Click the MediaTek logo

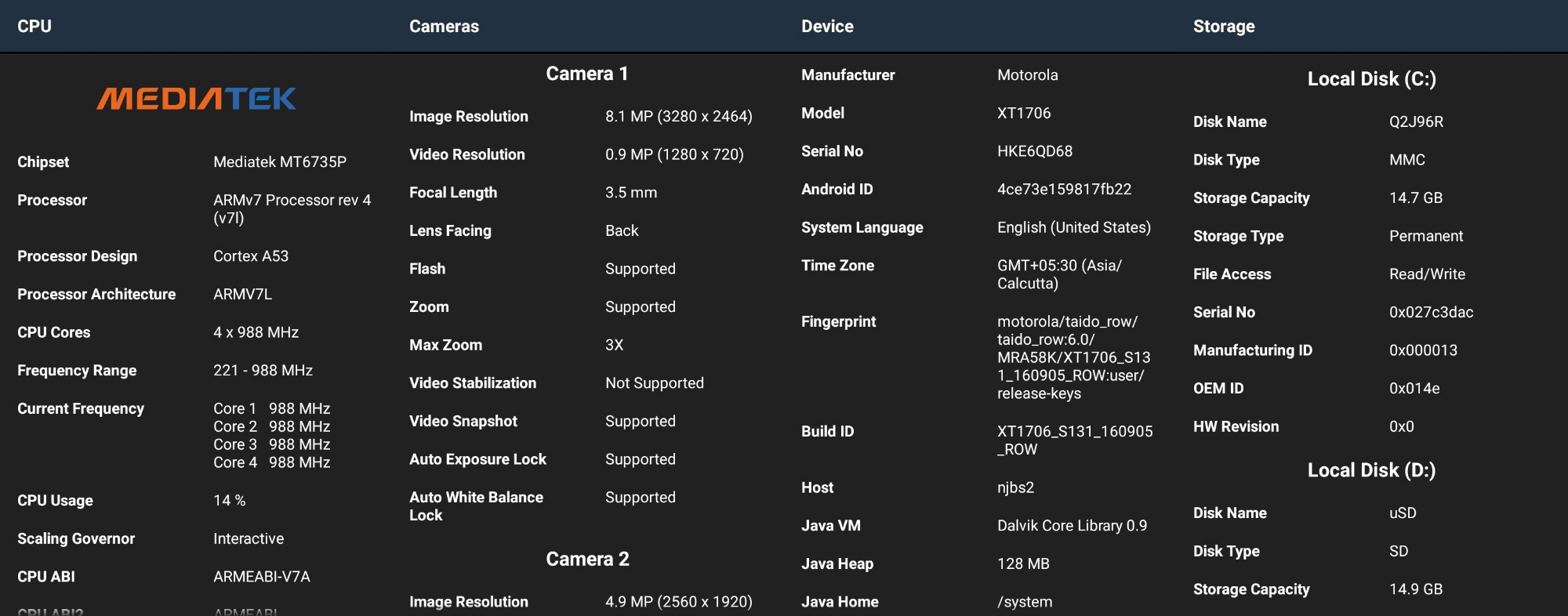tap(196, 99)
